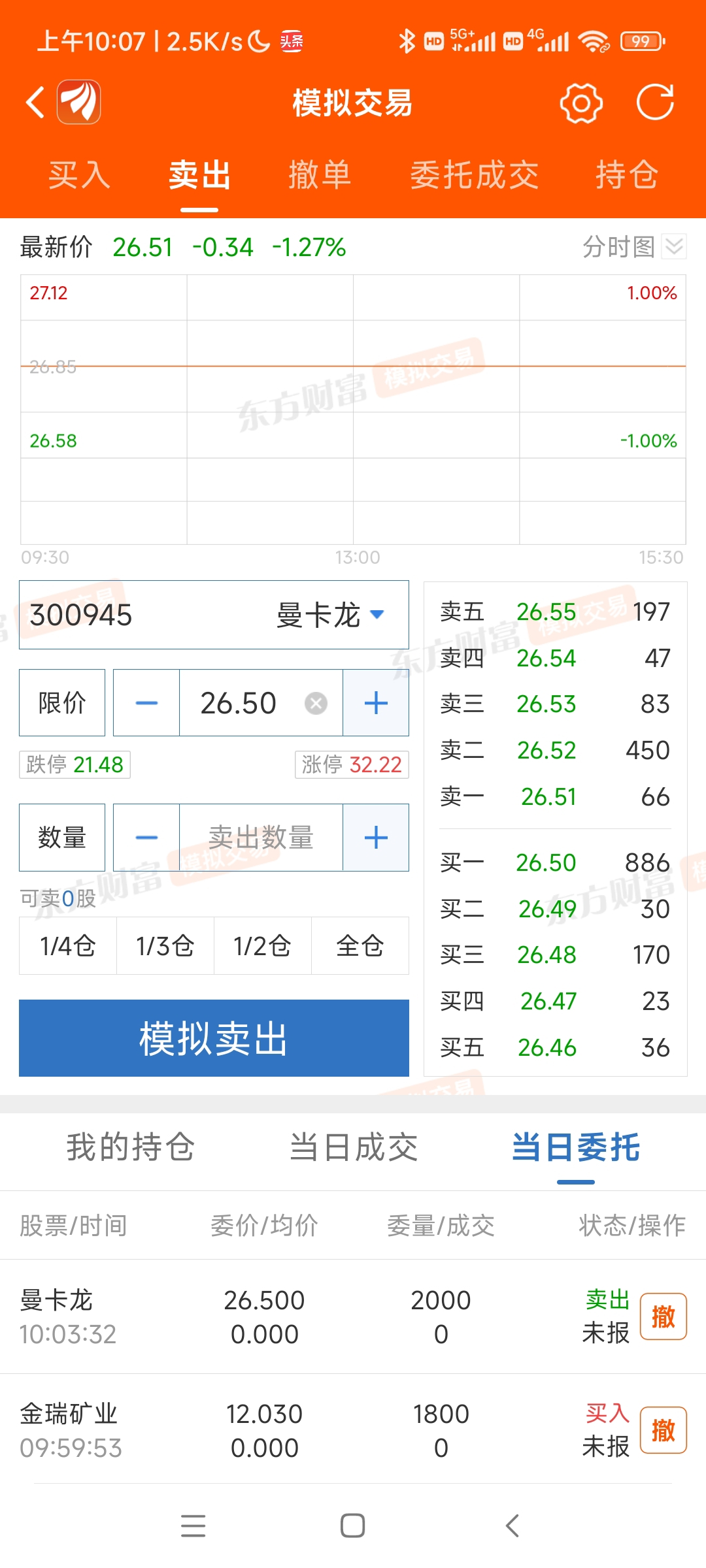
Task: Open the 持仓 tab
Action: coord(626,175)
